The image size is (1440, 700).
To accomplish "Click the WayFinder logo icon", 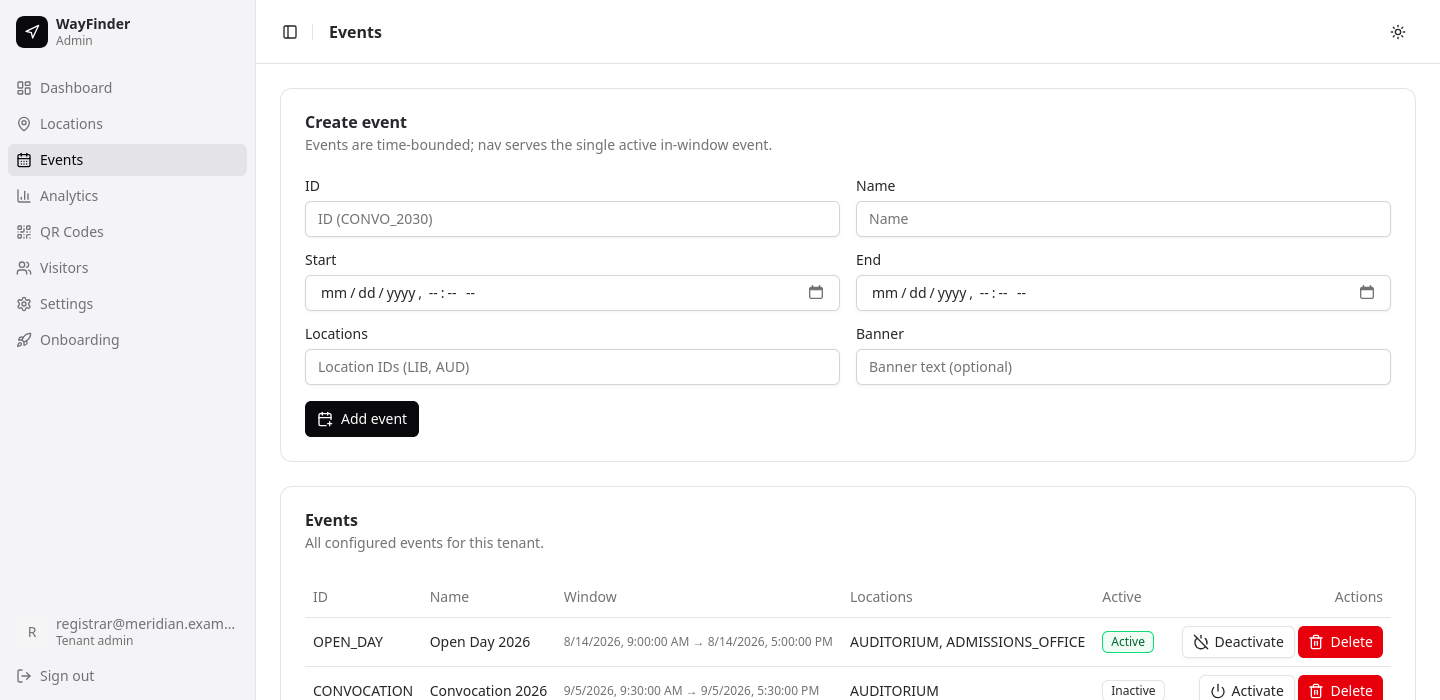I will [x=32, y=32].
